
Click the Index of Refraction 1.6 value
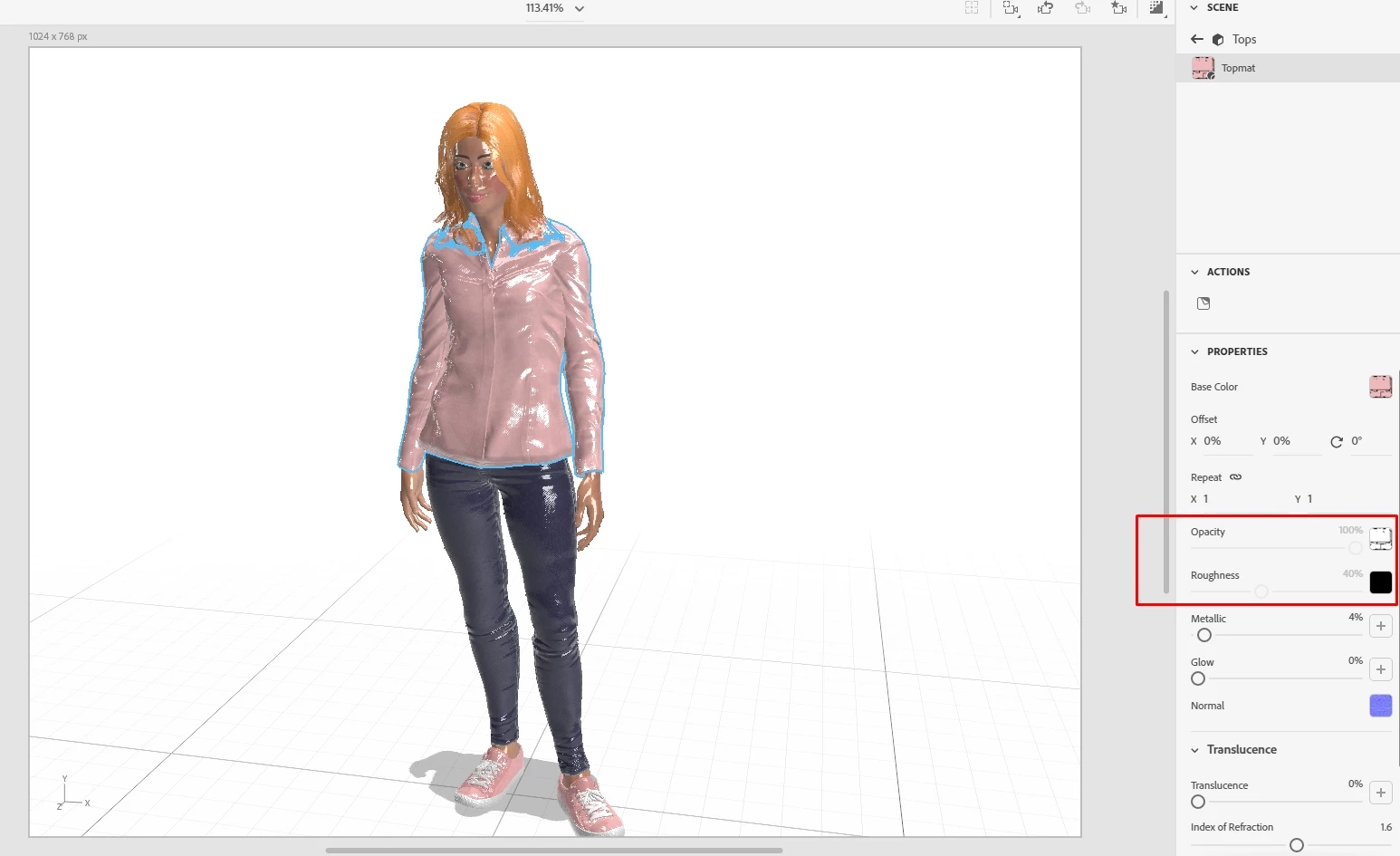click(x=1386, y=827)
